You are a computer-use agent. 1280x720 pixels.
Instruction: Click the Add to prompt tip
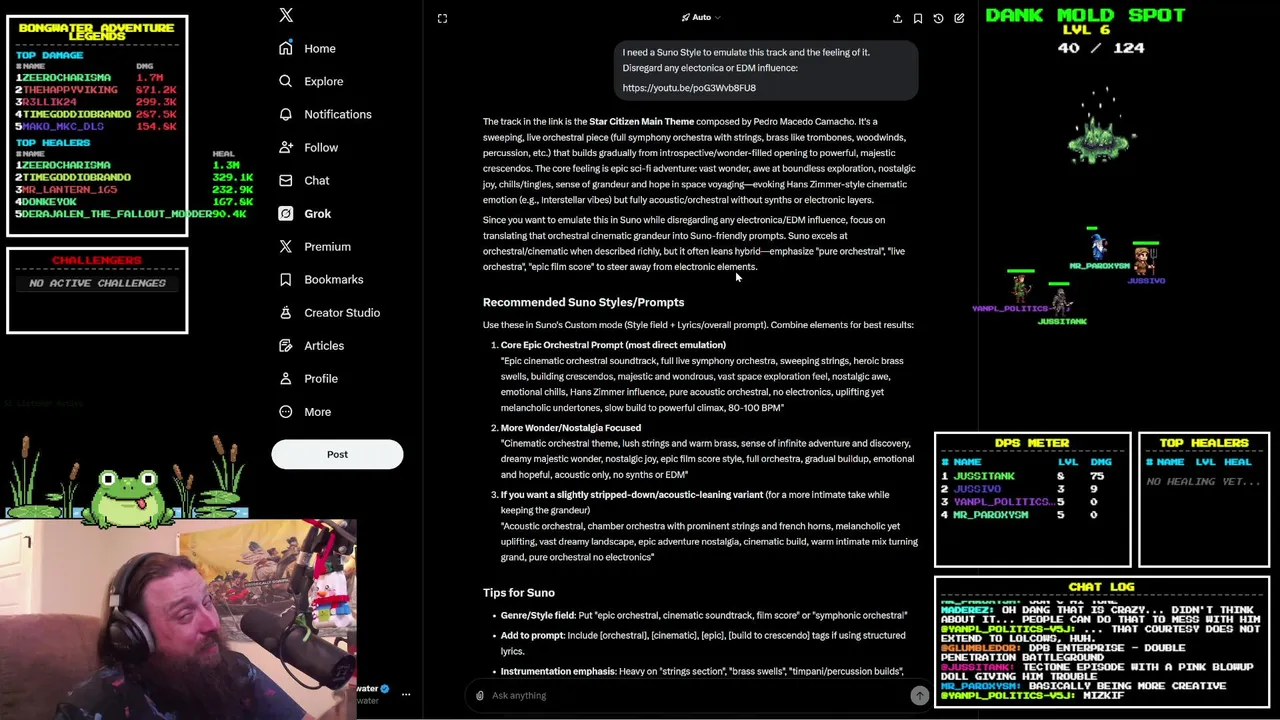coord(703,643)
